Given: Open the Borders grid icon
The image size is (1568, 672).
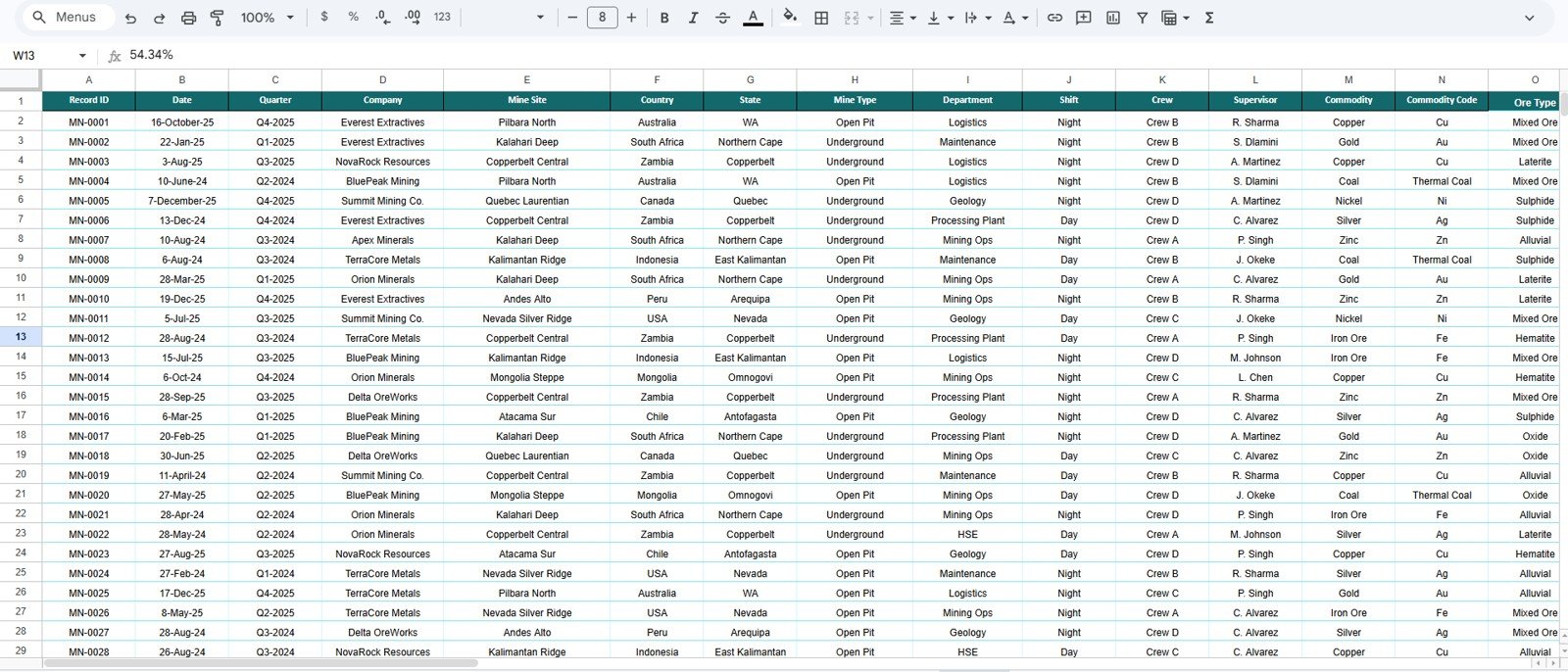Looking at the screenshot, I should [x=821, y=18].
